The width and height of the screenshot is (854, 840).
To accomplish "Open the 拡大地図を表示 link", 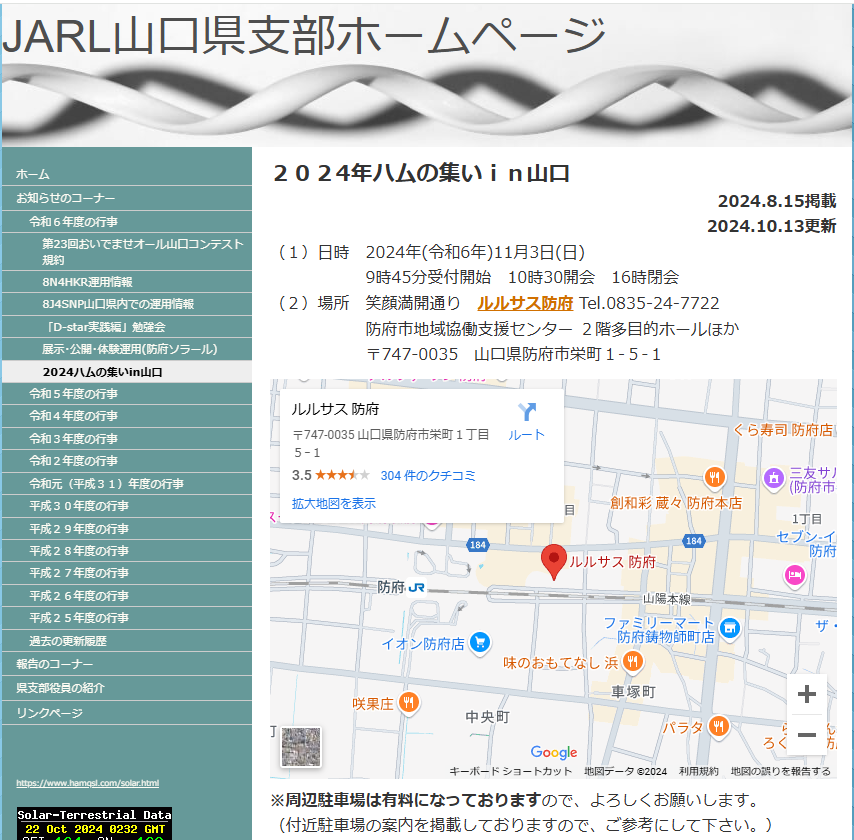I will pos(334,503).
